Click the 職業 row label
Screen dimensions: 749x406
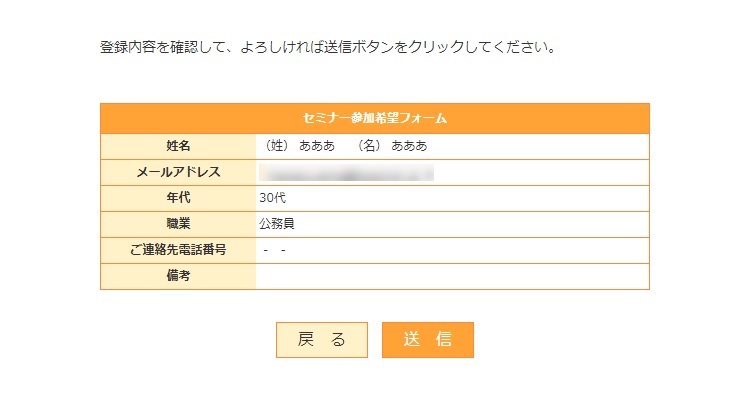coord(178,224)
